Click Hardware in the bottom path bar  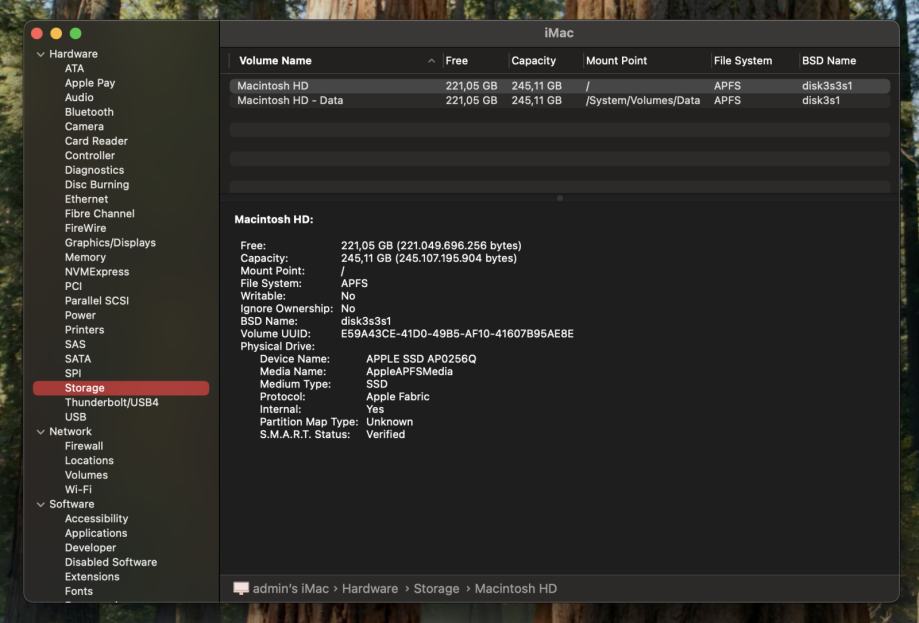click(371, 589)
